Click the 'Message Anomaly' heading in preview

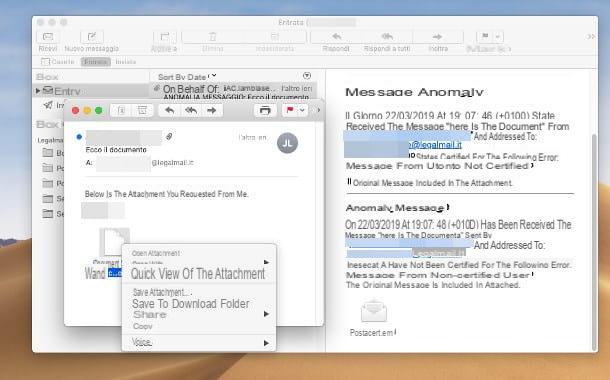pos(414,92)
